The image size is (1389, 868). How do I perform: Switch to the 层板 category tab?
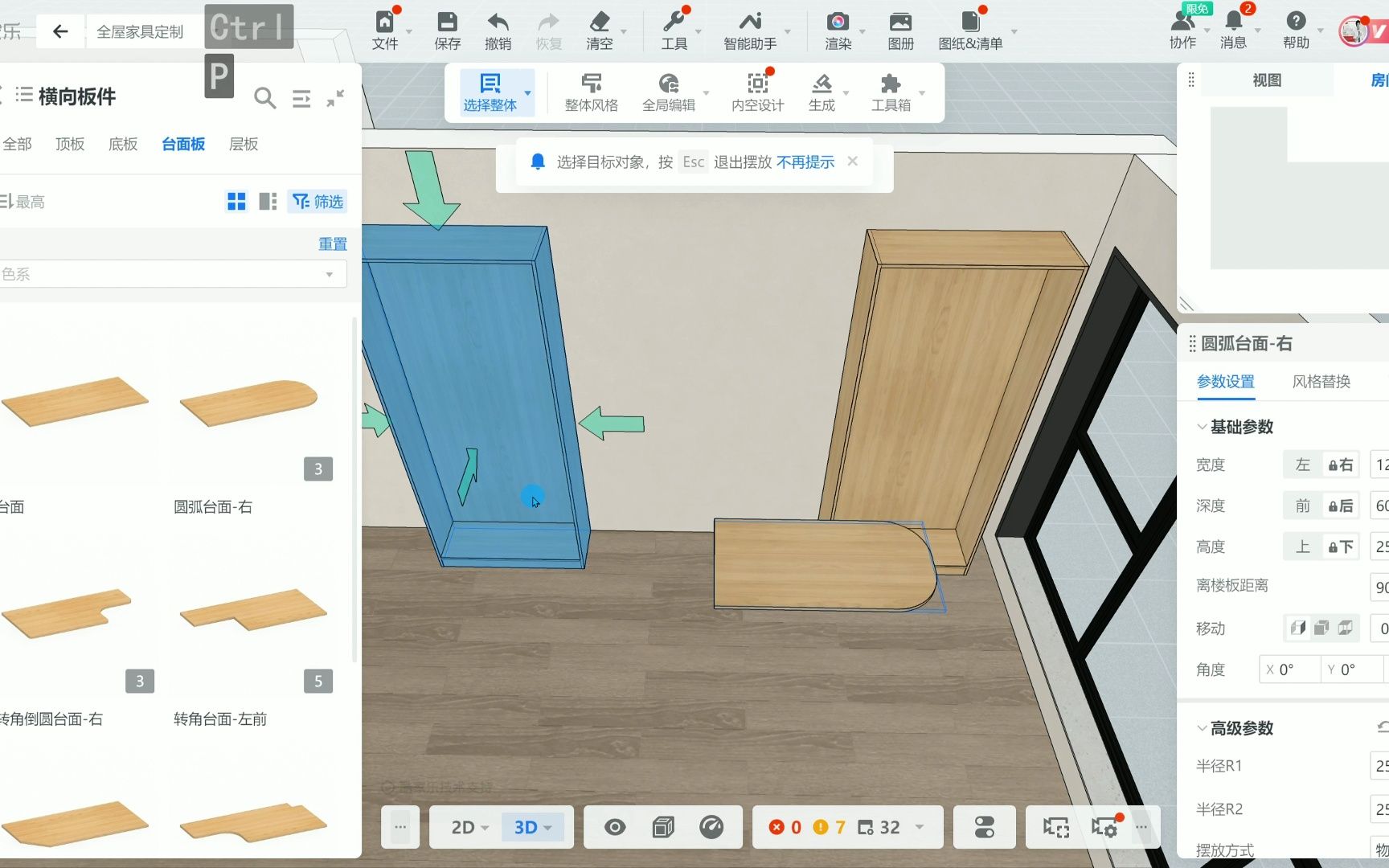pyautogui.click(x=244, y=144)
